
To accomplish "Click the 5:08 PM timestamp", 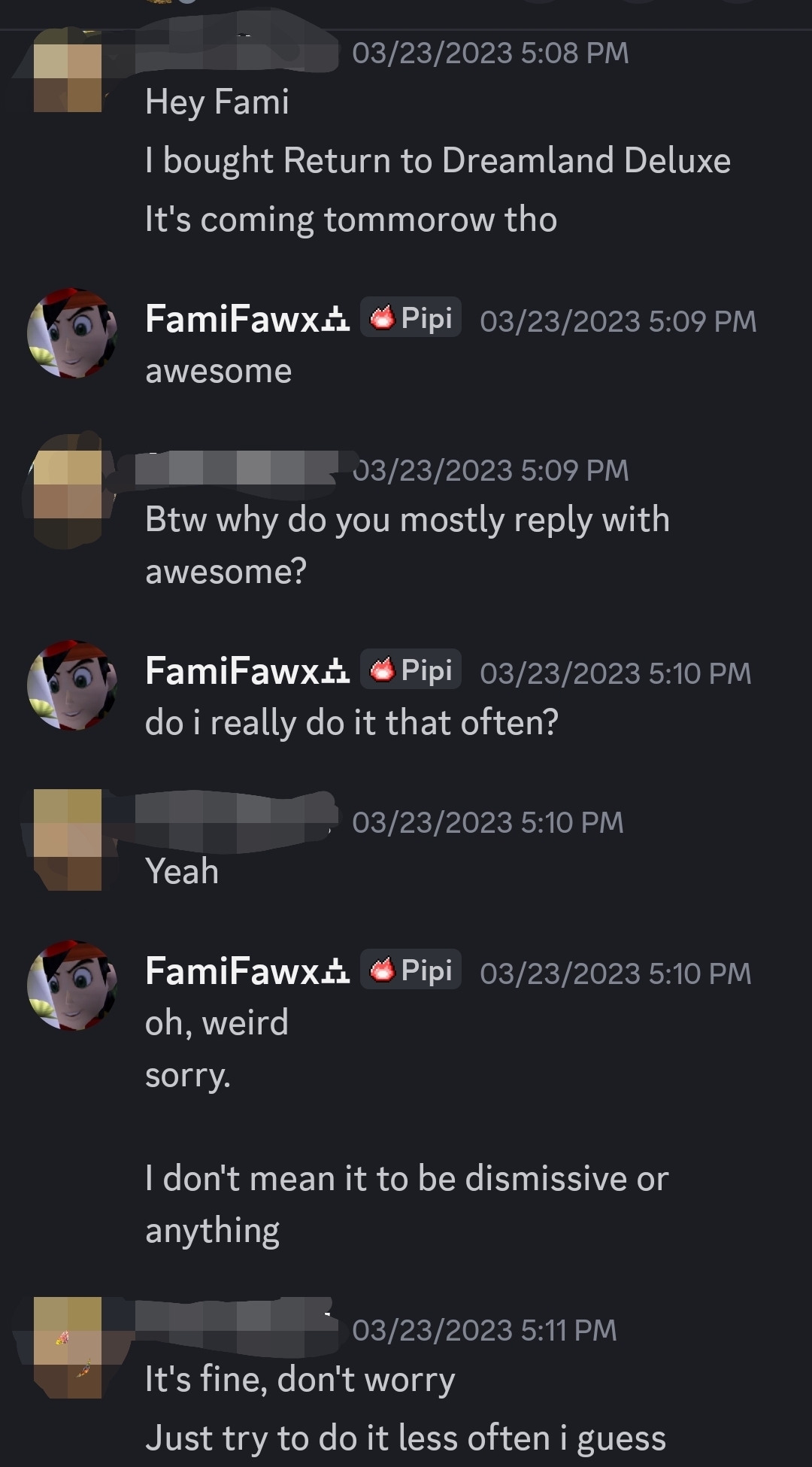I will click(490, 53).
